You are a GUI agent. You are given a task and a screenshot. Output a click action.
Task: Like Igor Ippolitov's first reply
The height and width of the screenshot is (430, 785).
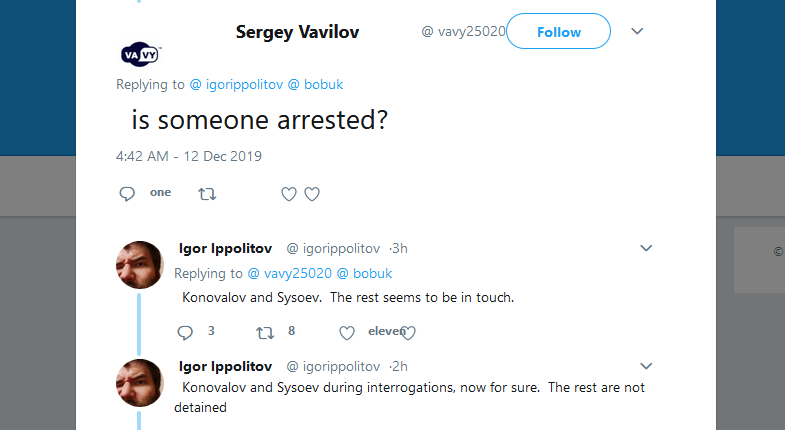click(347, 332)
